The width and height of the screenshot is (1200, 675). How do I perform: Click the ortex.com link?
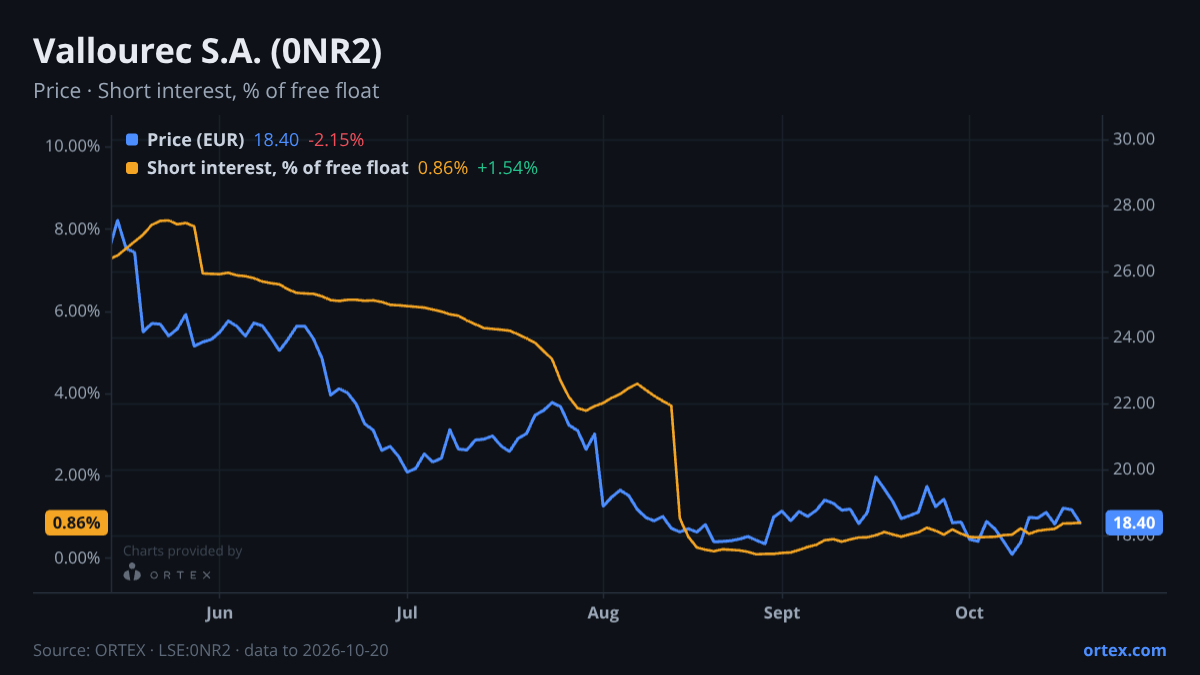[x=1124, y=650]
